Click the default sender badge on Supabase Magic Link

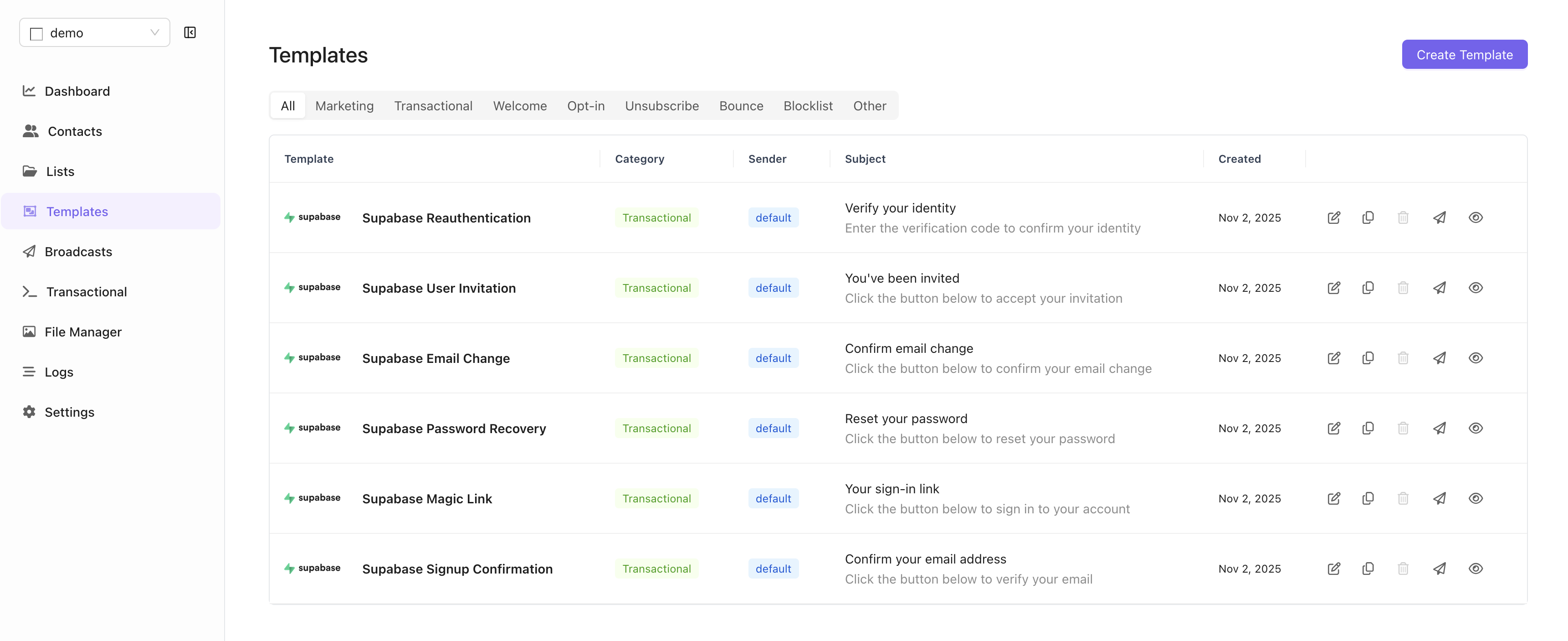pyautogui.click(x=773, y=498)
